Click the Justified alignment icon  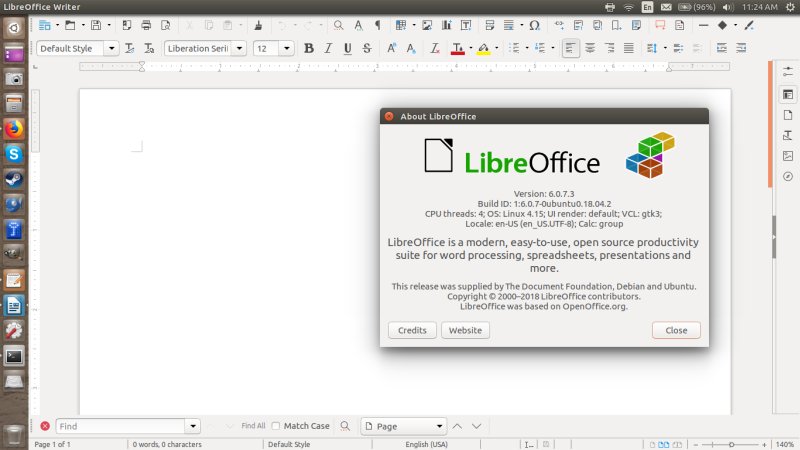pos(629,48)
